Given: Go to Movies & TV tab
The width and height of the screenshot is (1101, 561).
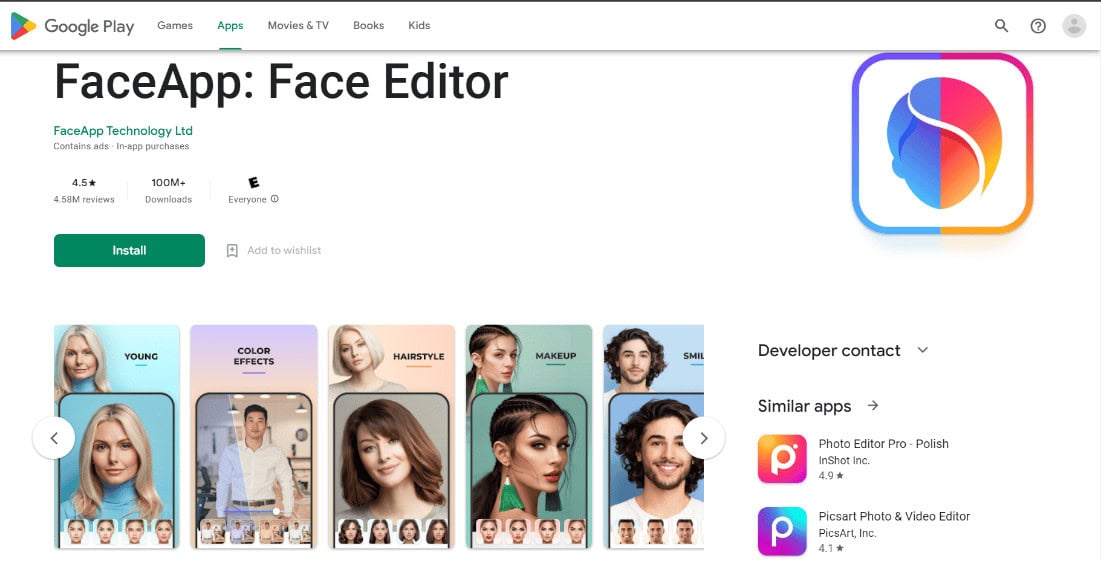Looking at the screenshot, I should point(298,25).
